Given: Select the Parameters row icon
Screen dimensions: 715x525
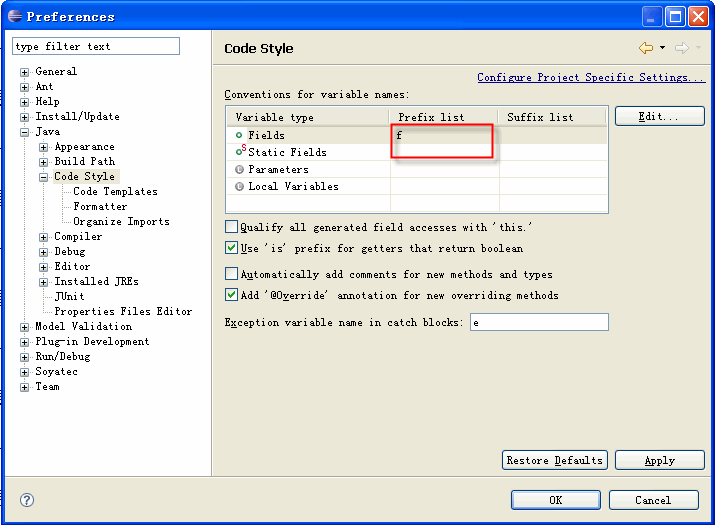Looking at the screenshot, I should pos(239,170).
